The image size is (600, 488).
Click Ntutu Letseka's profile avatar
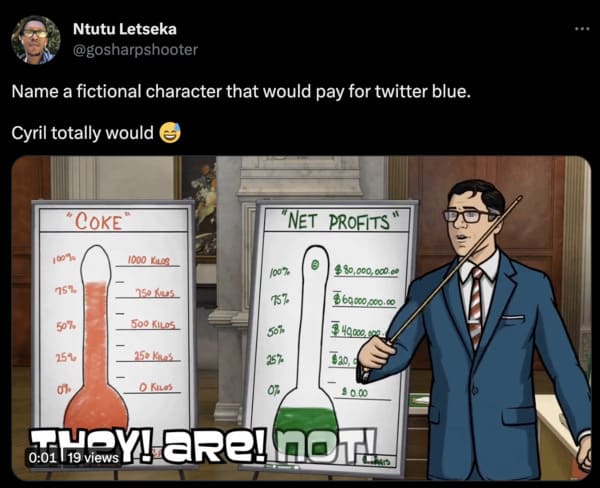click(36, 39)
